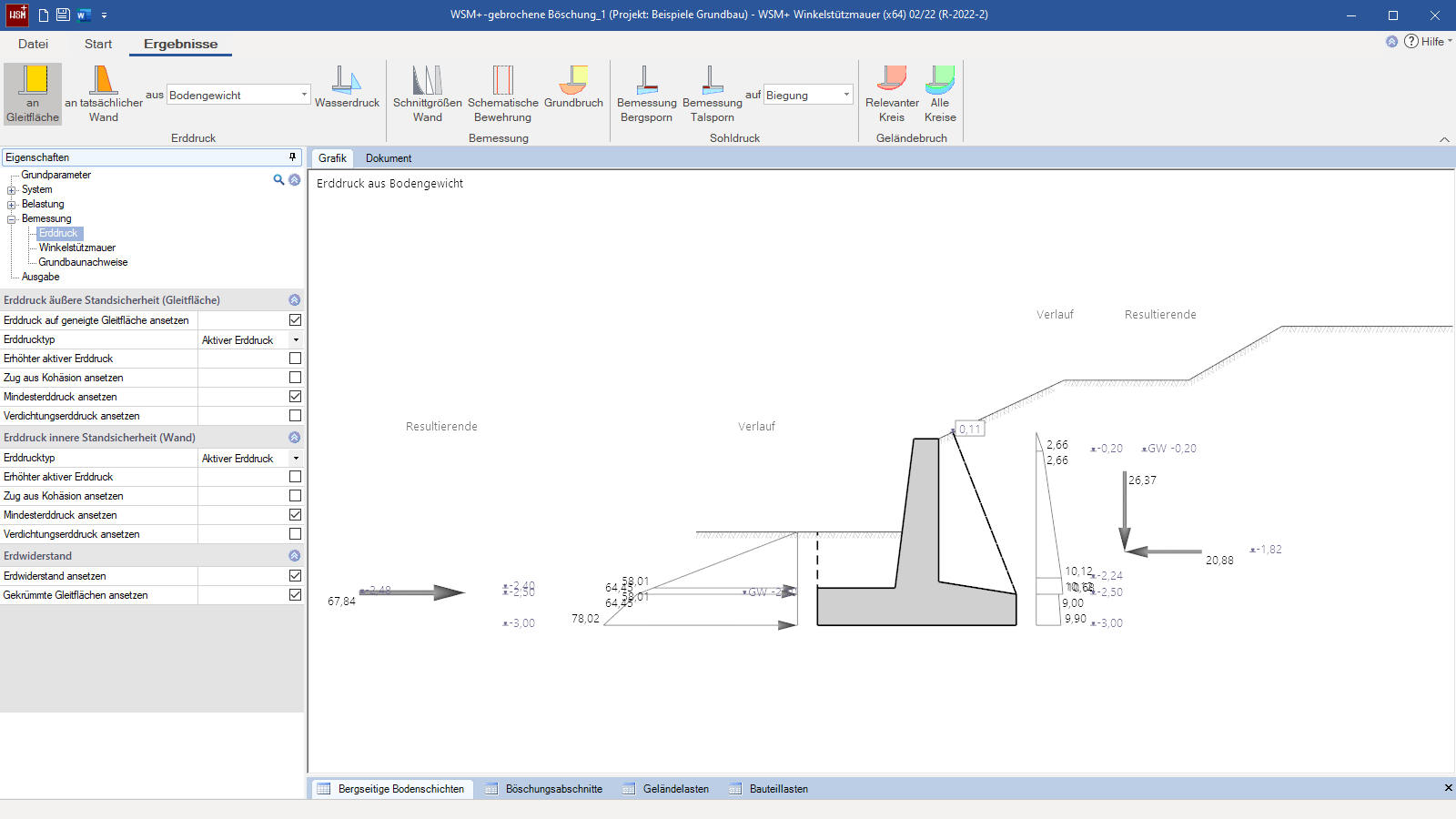Toggle Erdwiderstand ansetzen checkbox
The image size is (1456, 819).
(x=295, y=576)
